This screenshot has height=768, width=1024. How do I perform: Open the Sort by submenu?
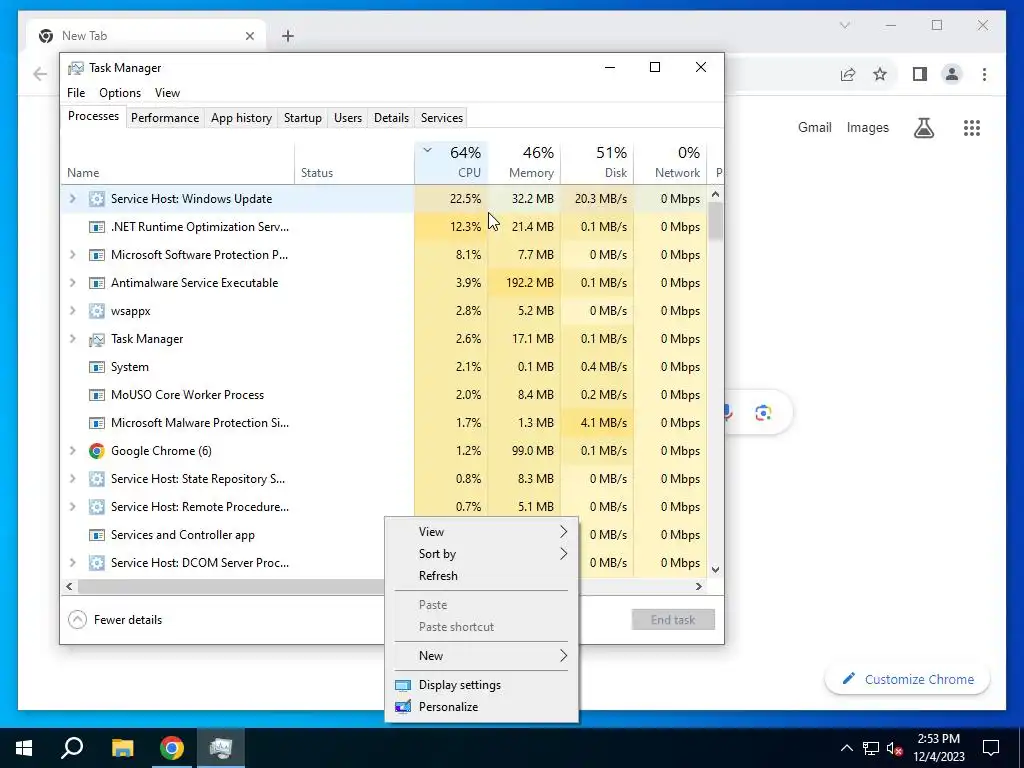(481, 554)
